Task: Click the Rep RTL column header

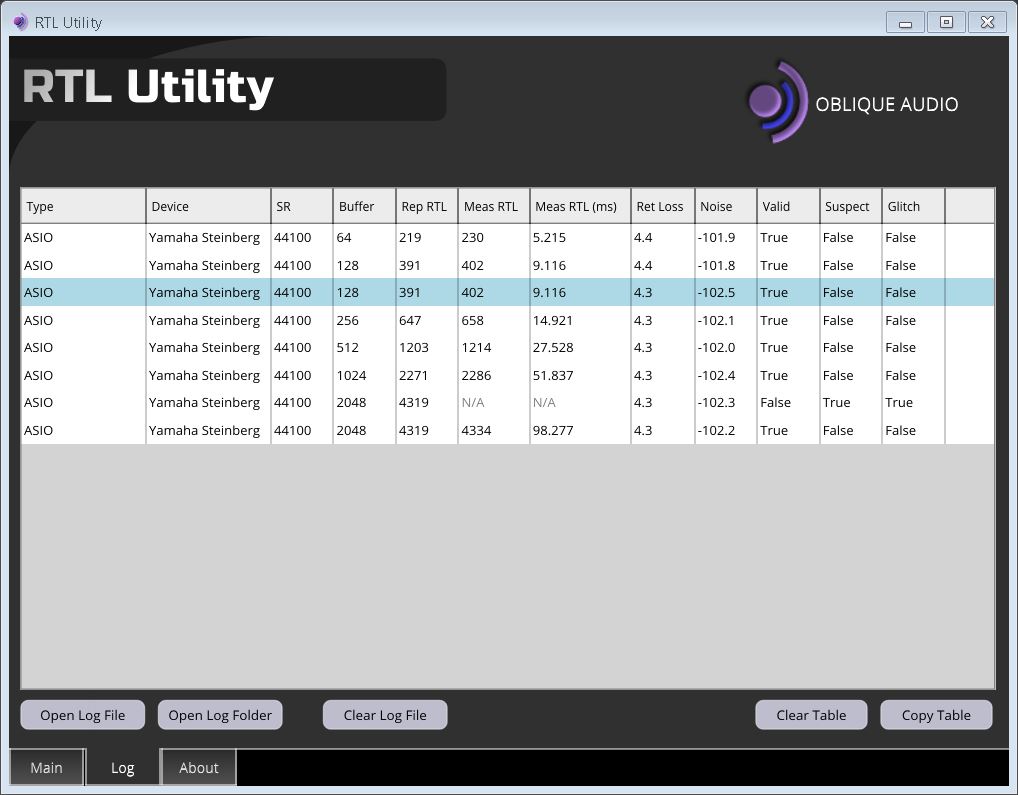Action: tap(427, 206)
